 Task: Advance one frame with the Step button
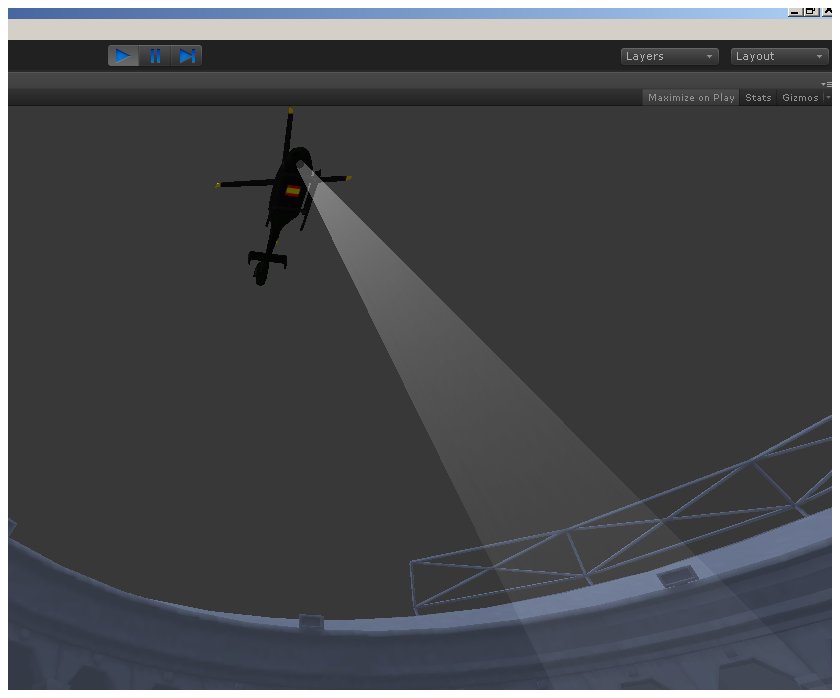(186, 56)
